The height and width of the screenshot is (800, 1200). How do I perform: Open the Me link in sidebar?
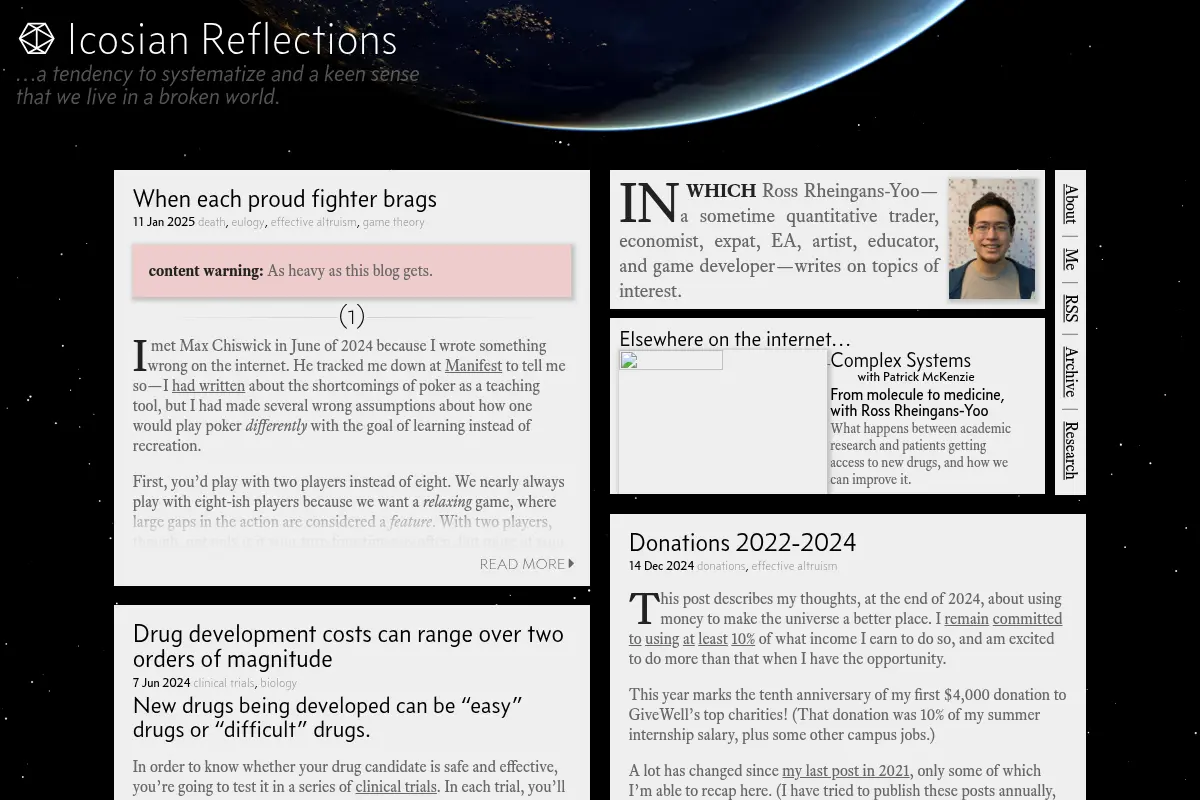click(1070, 259)
